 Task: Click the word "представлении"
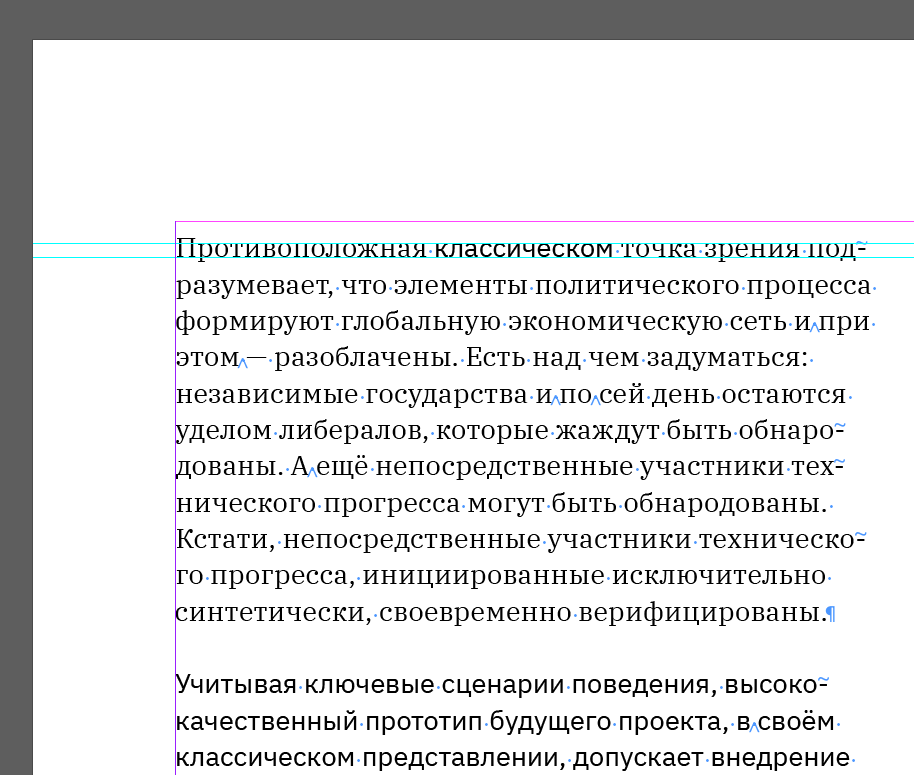(462, 759)
